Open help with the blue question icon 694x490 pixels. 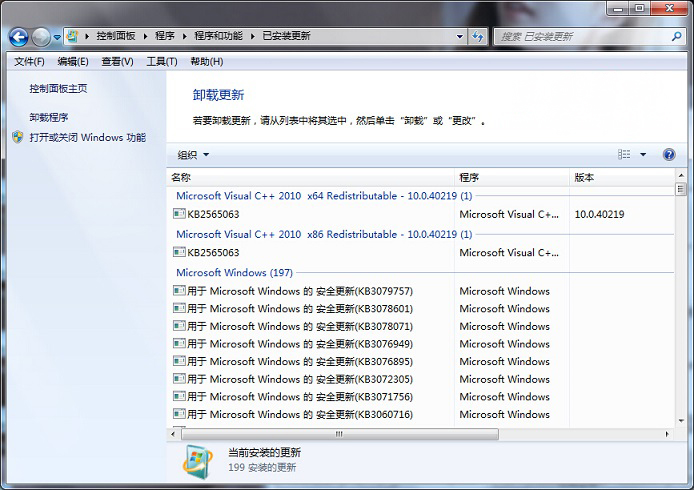[669, 154]
